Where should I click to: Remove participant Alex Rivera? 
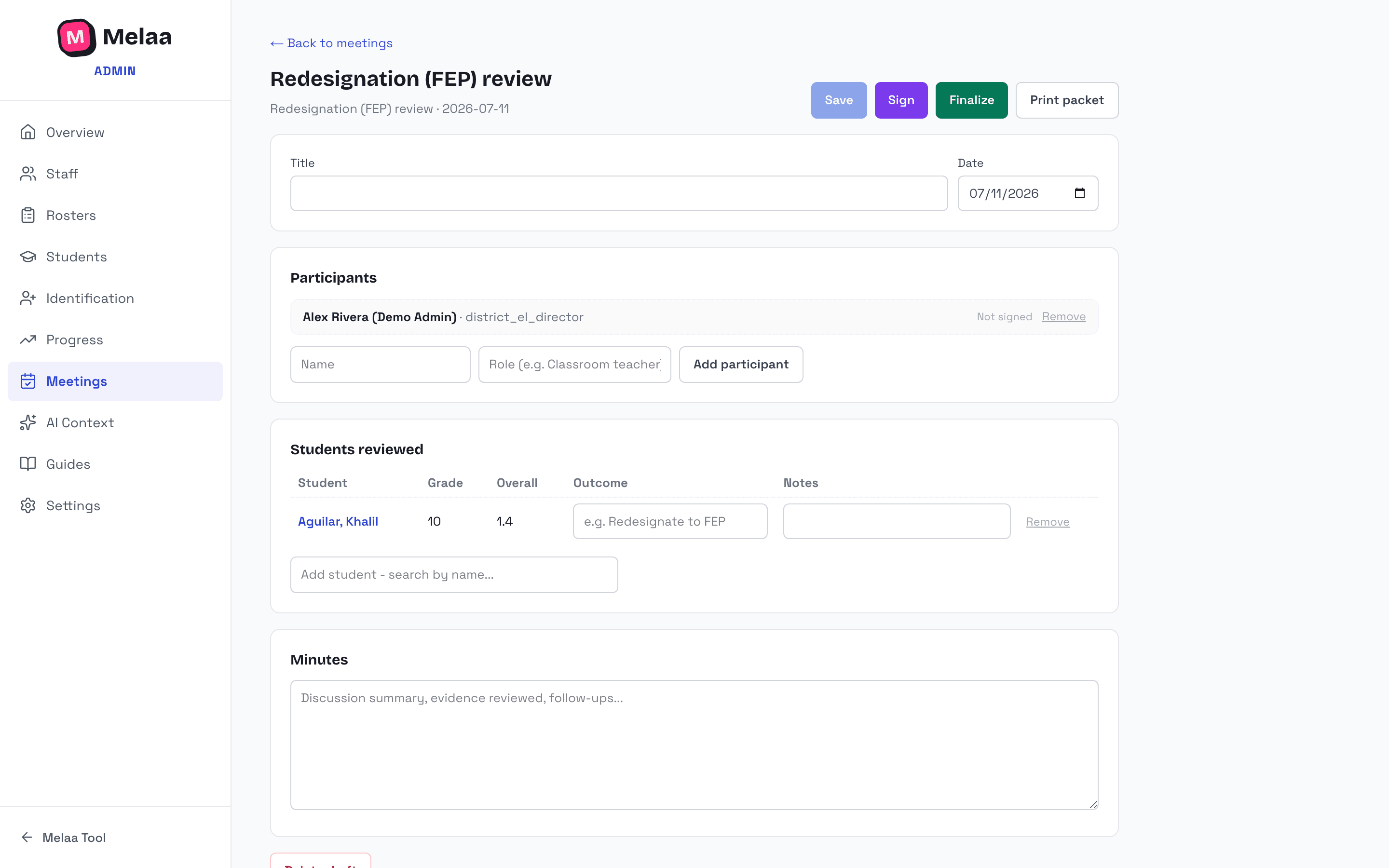[x=1063, y=316]
